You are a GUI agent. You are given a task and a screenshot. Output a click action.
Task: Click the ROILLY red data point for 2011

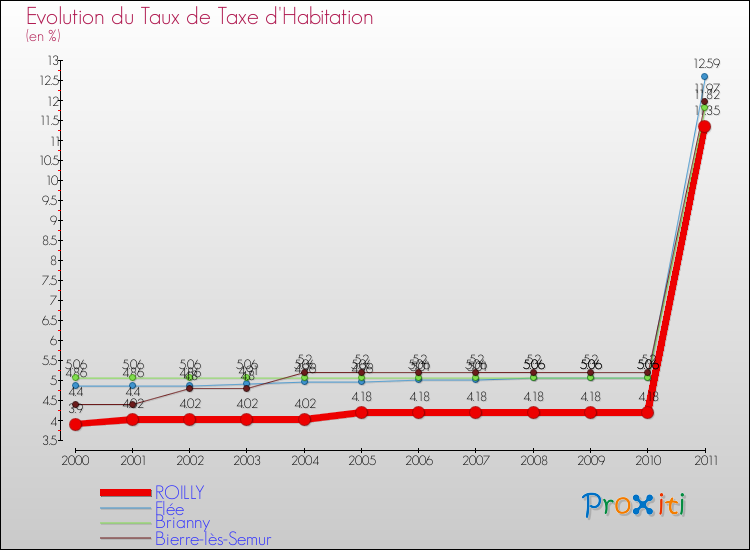click(x=704, y=126)
